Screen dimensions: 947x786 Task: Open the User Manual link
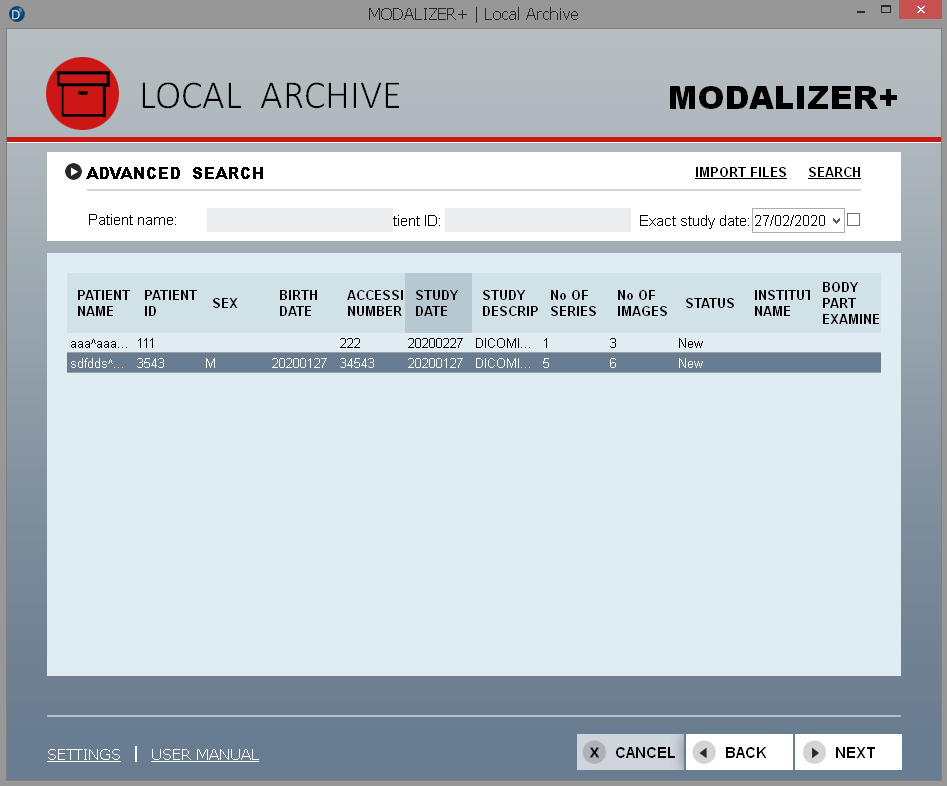tap(205, 755)
